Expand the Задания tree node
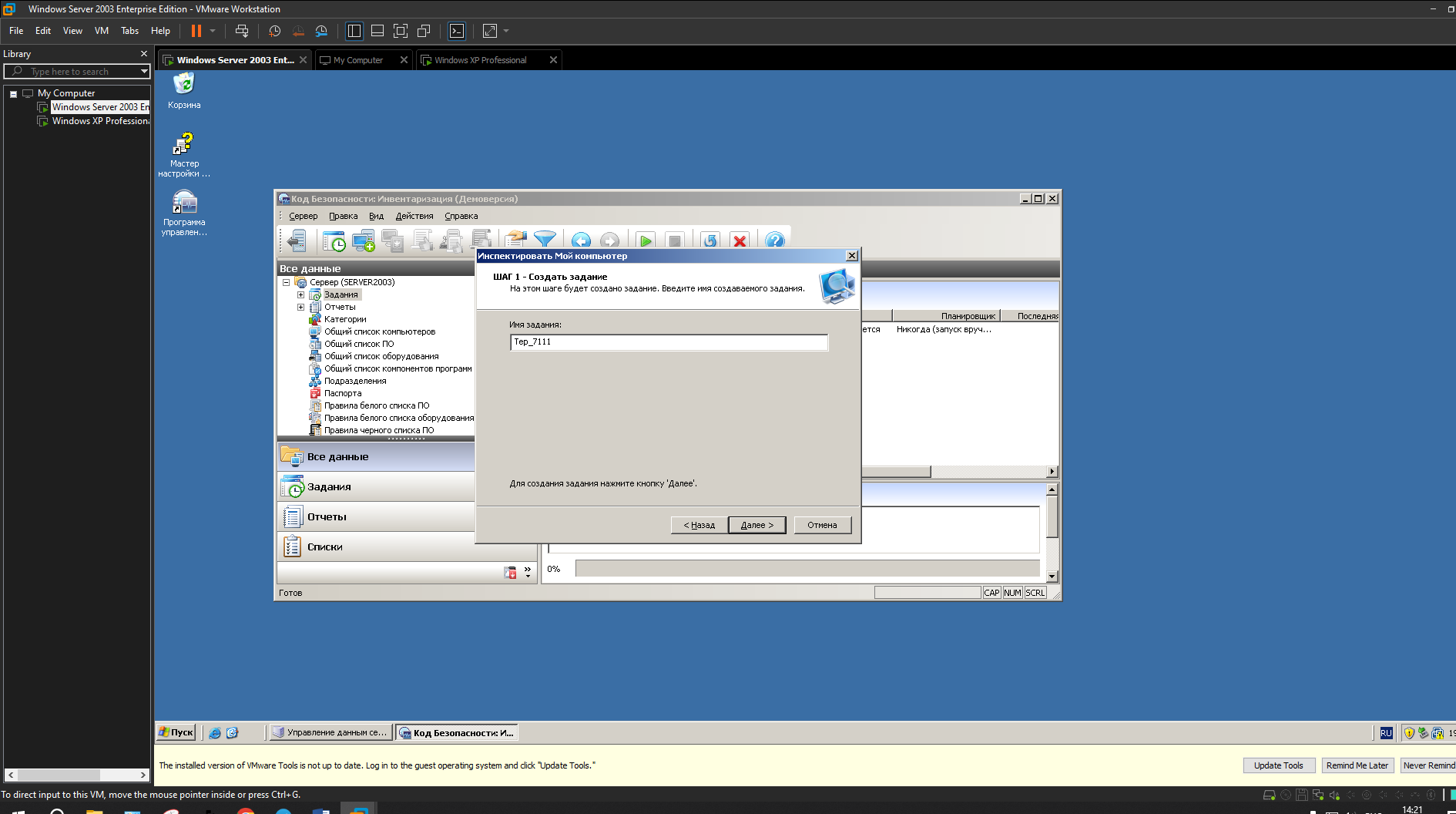The height and width of the screenshot is (814, 1456). [300, 294]
